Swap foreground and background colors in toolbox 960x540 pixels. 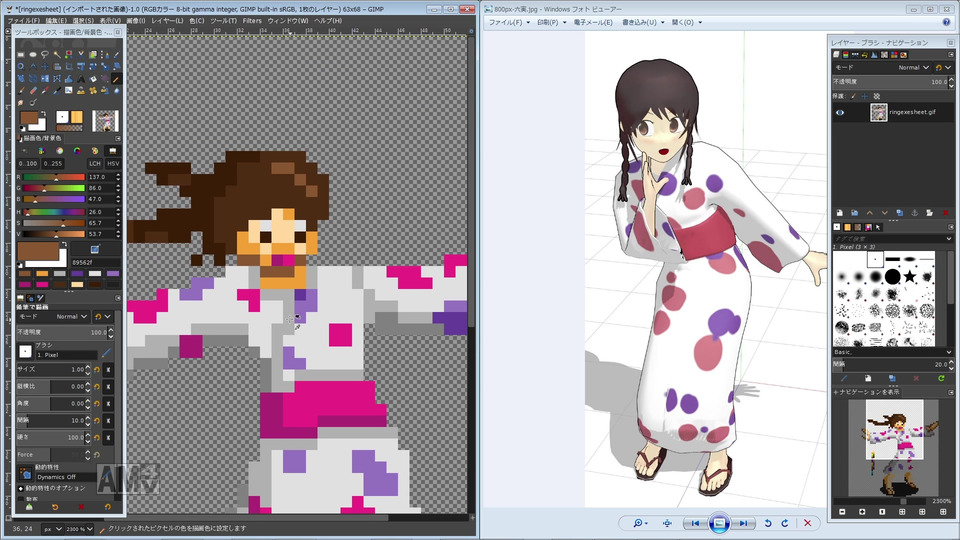tap(43, 113)
